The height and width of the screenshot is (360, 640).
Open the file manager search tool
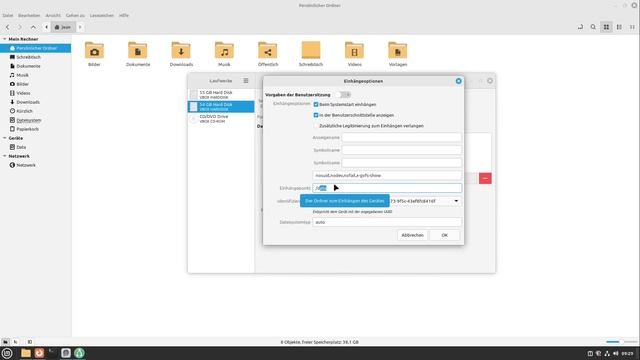593,27
